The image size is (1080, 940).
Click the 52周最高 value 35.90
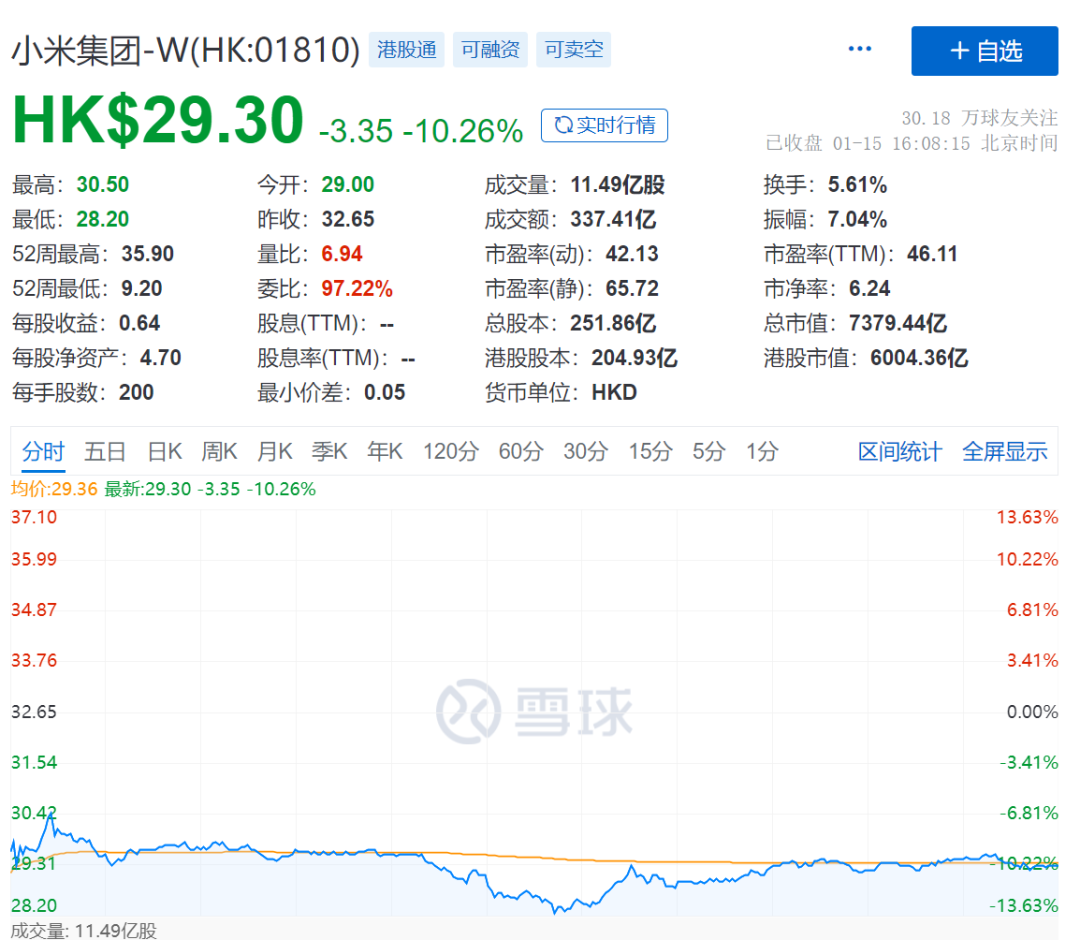pyautogui.click(x=147, y=253)
